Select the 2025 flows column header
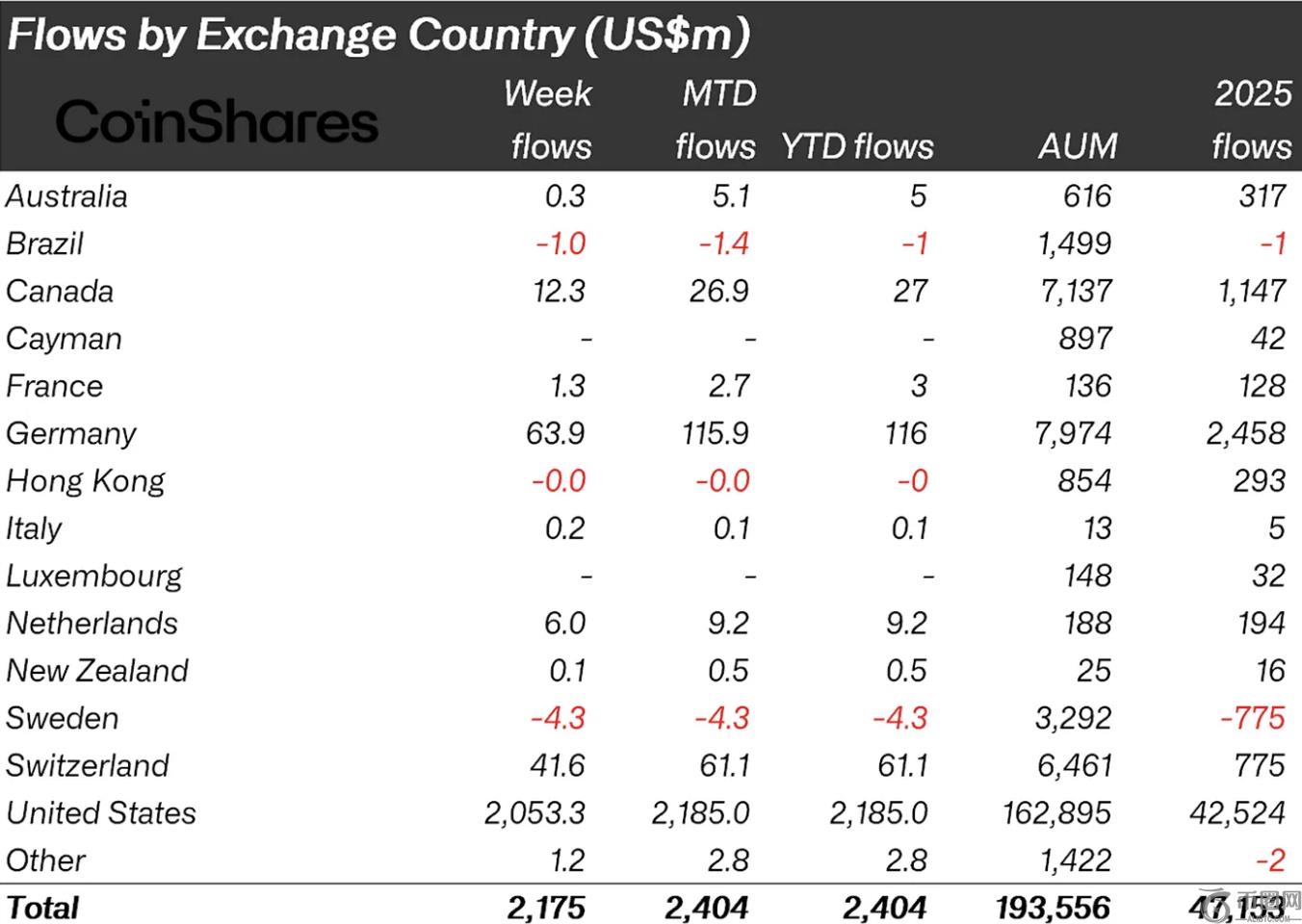 [x=1252, y=120]
